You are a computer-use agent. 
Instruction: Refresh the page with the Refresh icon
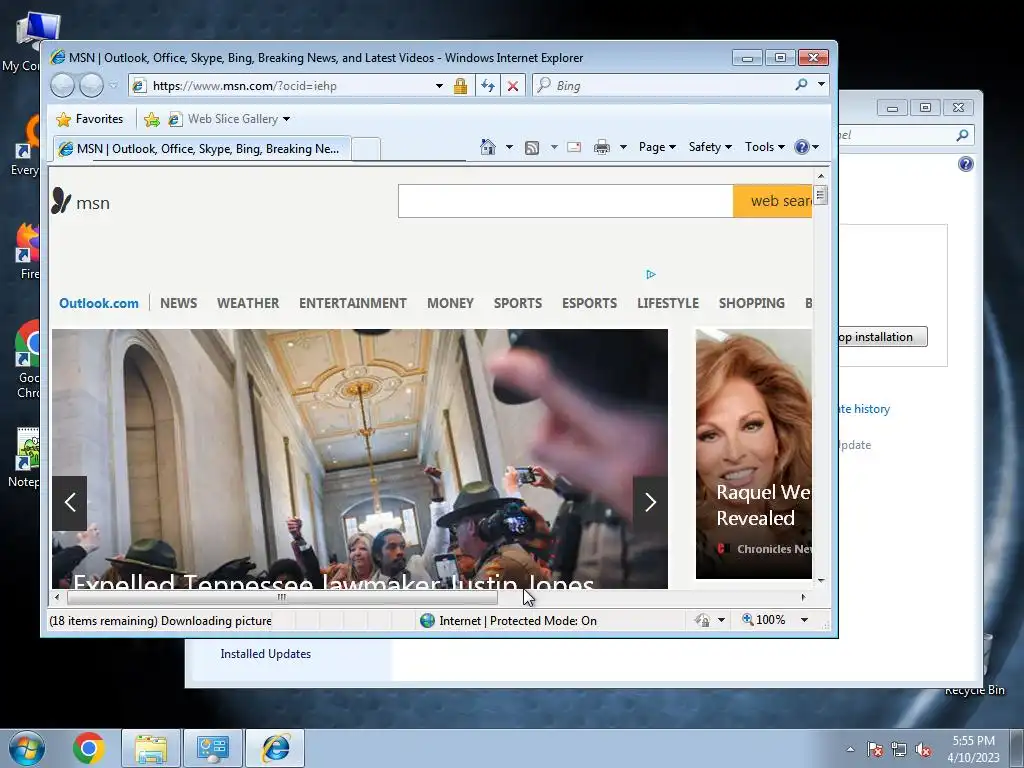coord(488,86)
